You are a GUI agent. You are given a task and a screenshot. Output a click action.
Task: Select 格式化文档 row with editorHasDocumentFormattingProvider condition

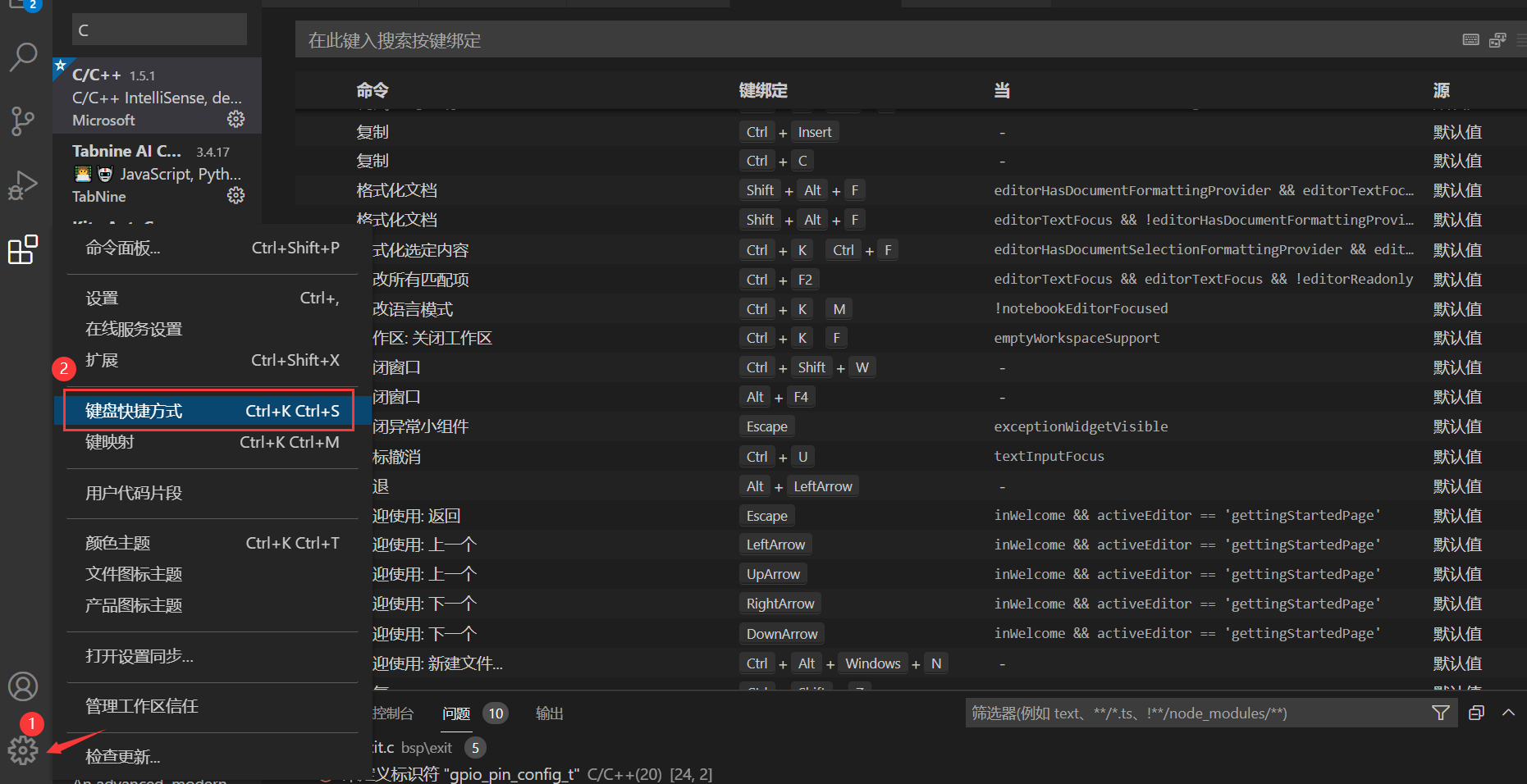(x=911, y=190)
